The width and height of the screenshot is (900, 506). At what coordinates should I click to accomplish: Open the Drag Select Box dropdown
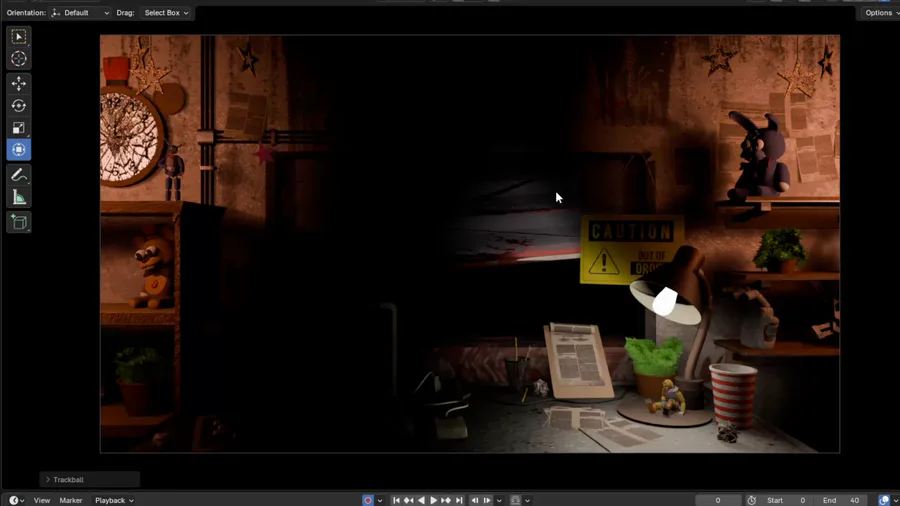166,13
